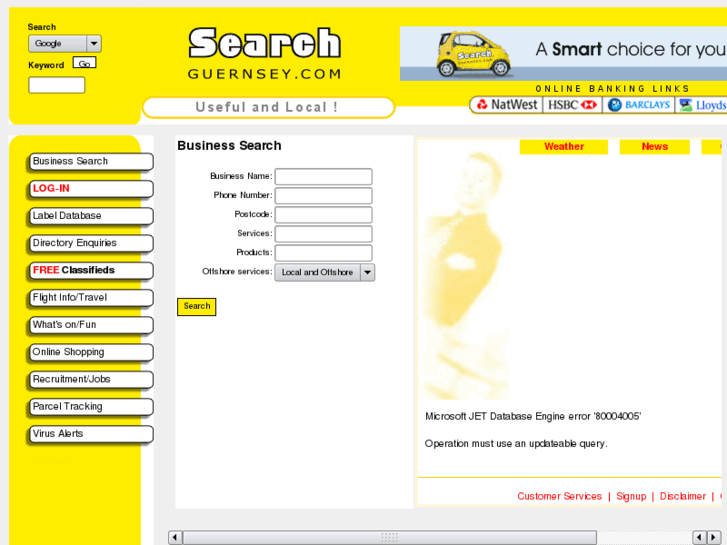Switch to the News tab
Image resolution: width=727 pixels, height=545 pixels.
pos(655,147)
